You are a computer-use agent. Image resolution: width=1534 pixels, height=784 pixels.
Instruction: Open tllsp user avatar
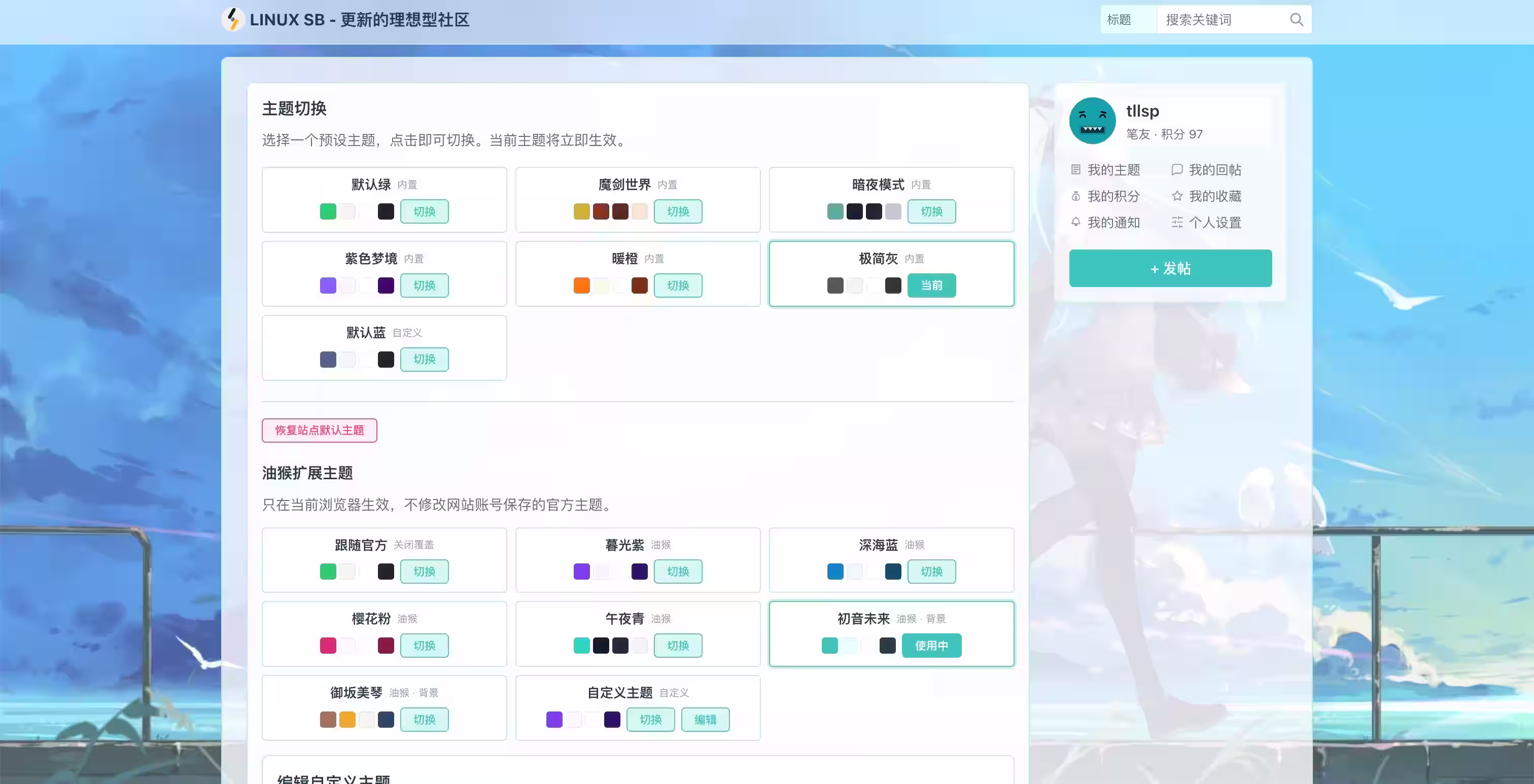click(1092, 121)
